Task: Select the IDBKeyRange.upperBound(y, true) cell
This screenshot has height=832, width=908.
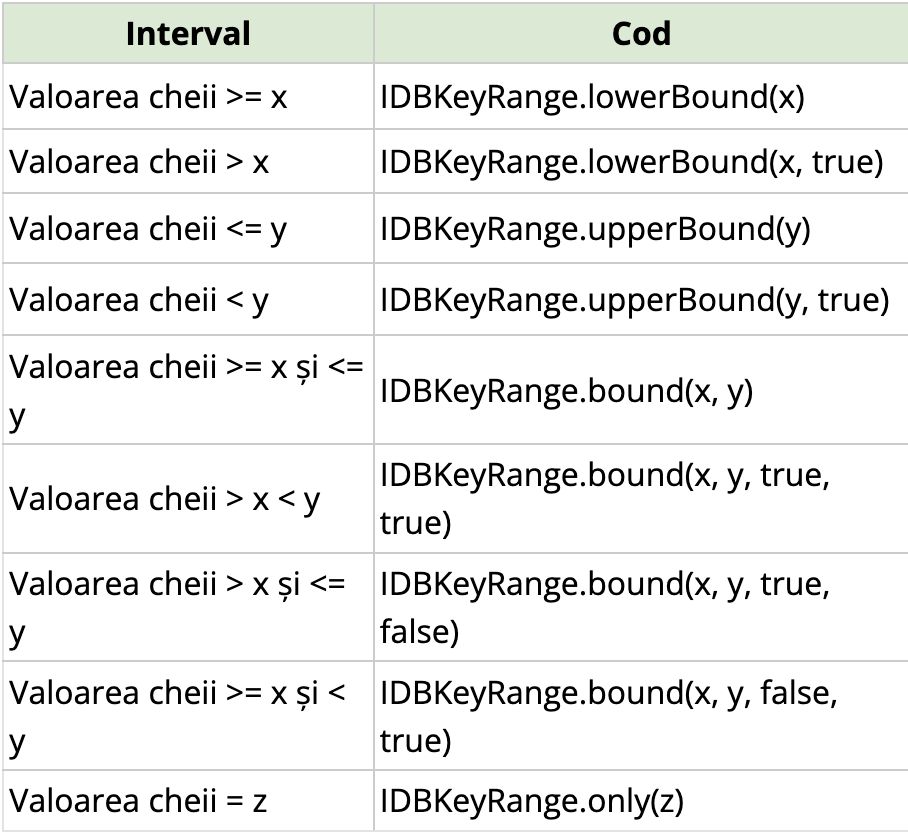Action: pos(641,299)
